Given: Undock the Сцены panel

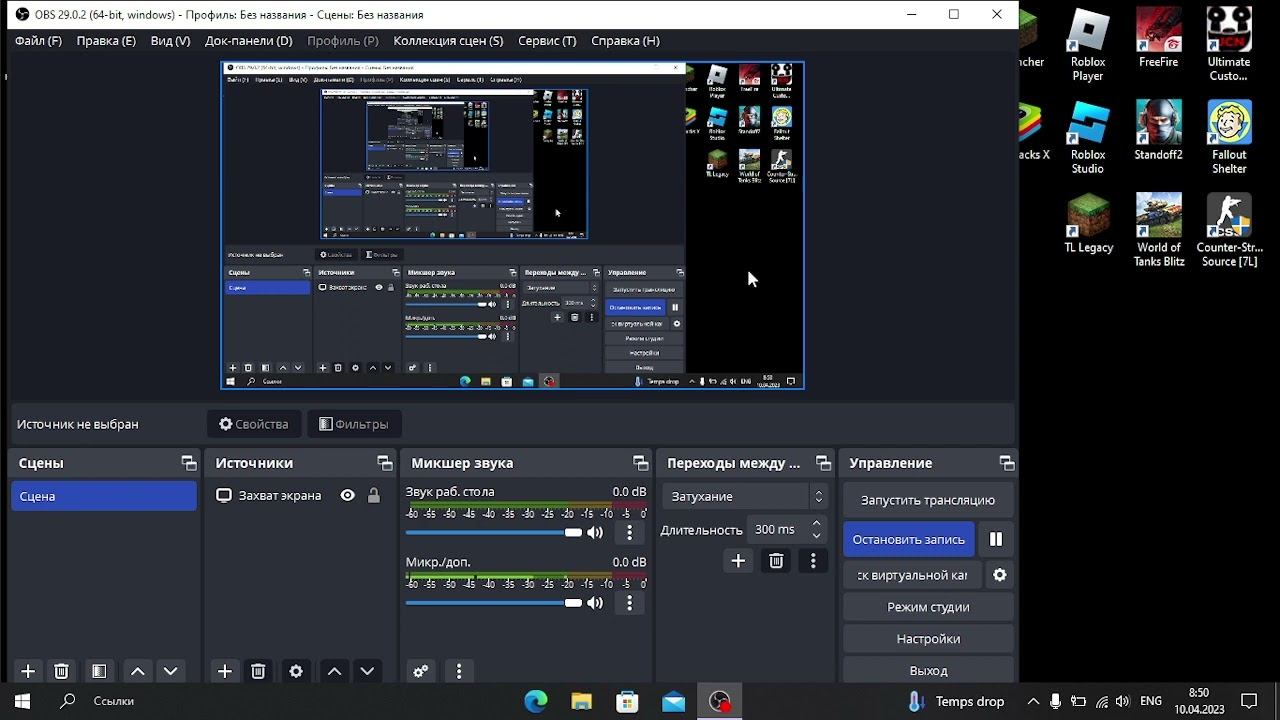Looking at the screenshot, I should [x=189, y=463].
